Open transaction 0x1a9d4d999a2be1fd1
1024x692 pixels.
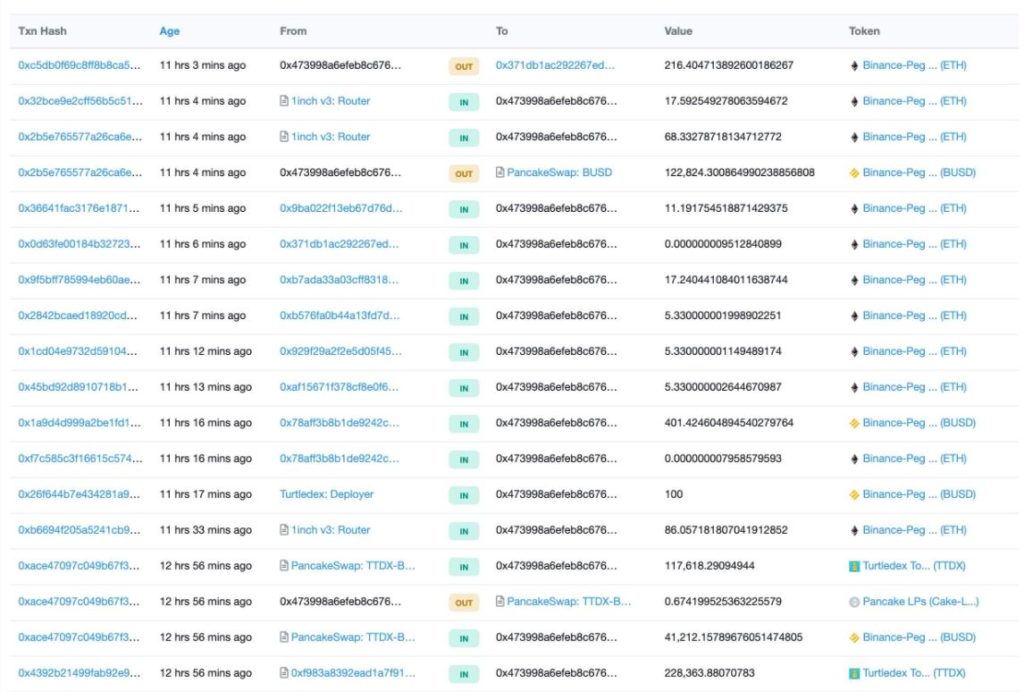click(80, 423)
